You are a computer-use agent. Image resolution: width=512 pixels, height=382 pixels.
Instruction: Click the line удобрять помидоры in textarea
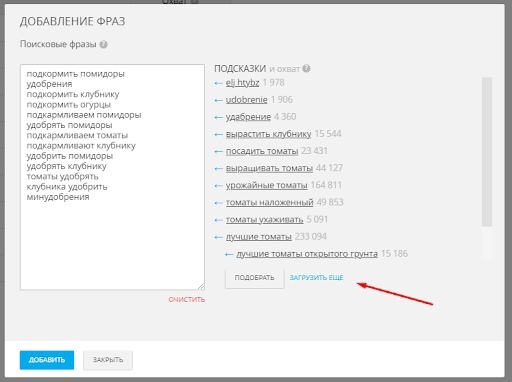[x=69, y=125]
